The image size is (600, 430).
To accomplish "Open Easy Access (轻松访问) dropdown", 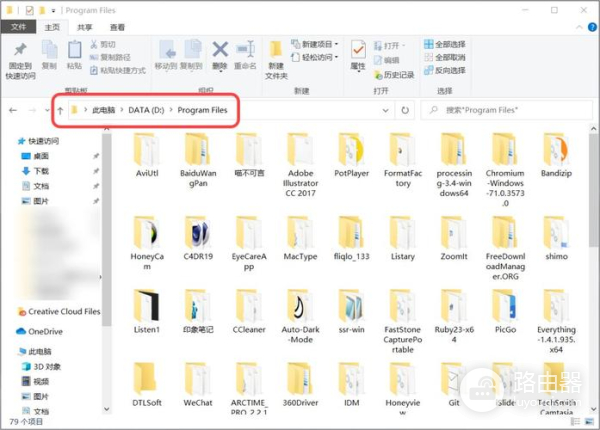I will (x=315, y=57).
